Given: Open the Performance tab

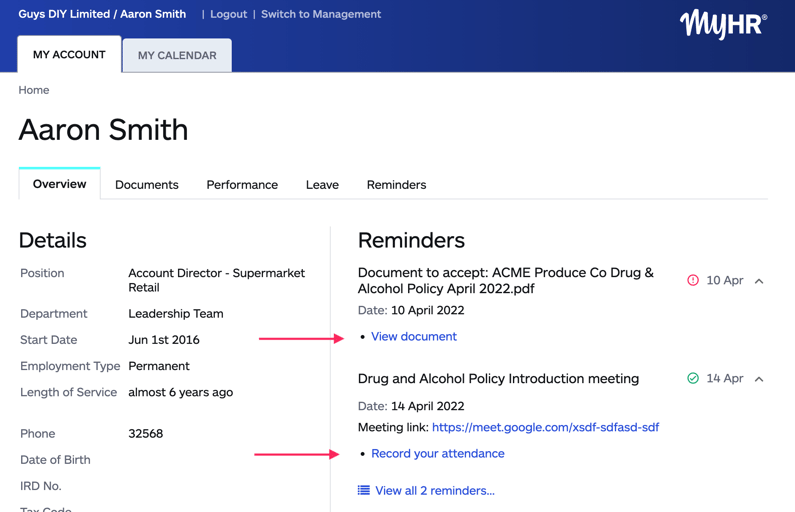Looking at the screenshot, I should click(242, 185).
